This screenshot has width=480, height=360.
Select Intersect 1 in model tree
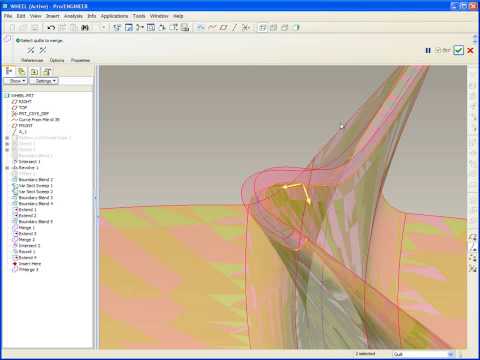[x=26, y=162]
